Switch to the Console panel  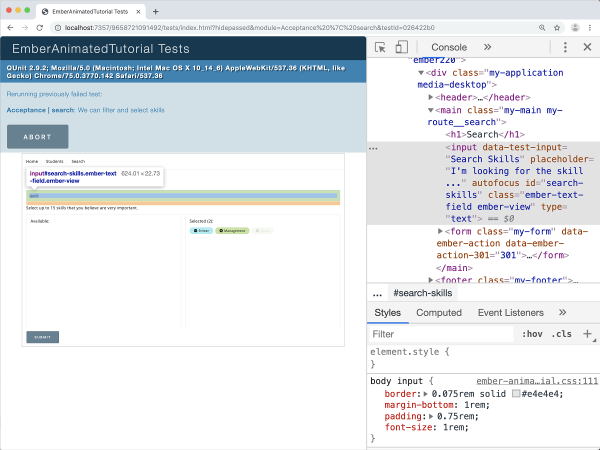[449, 47]
